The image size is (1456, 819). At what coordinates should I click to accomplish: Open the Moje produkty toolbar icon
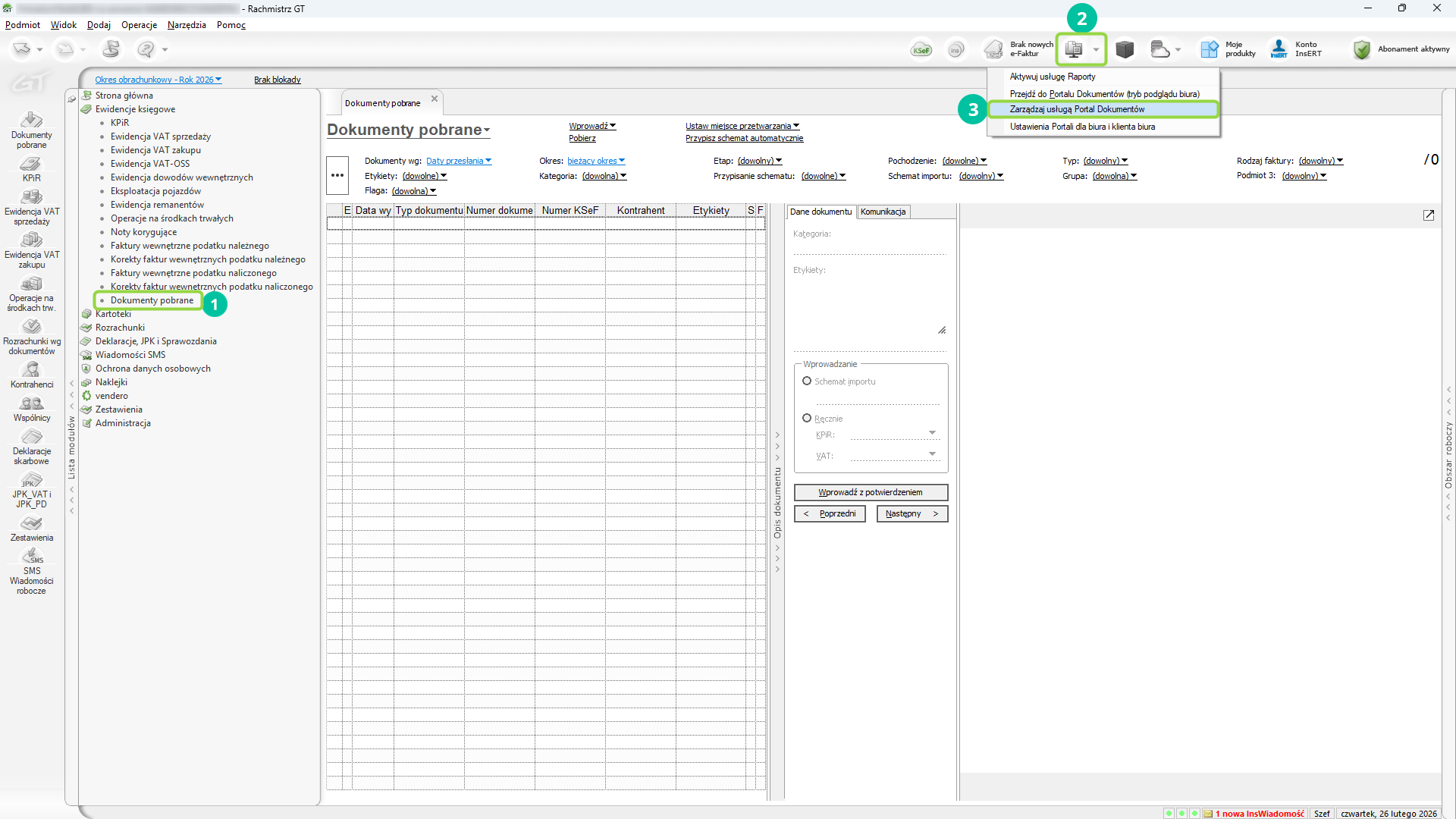[1209, 49]
